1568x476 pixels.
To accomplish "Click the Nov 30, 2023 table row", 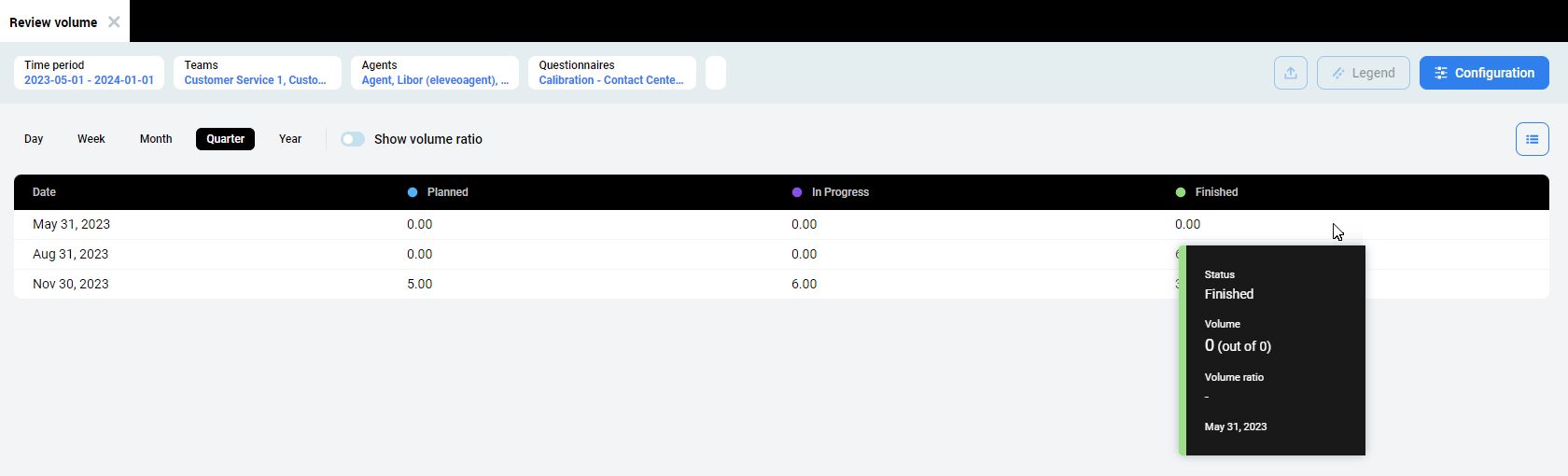I will click(x=560, y=284).
